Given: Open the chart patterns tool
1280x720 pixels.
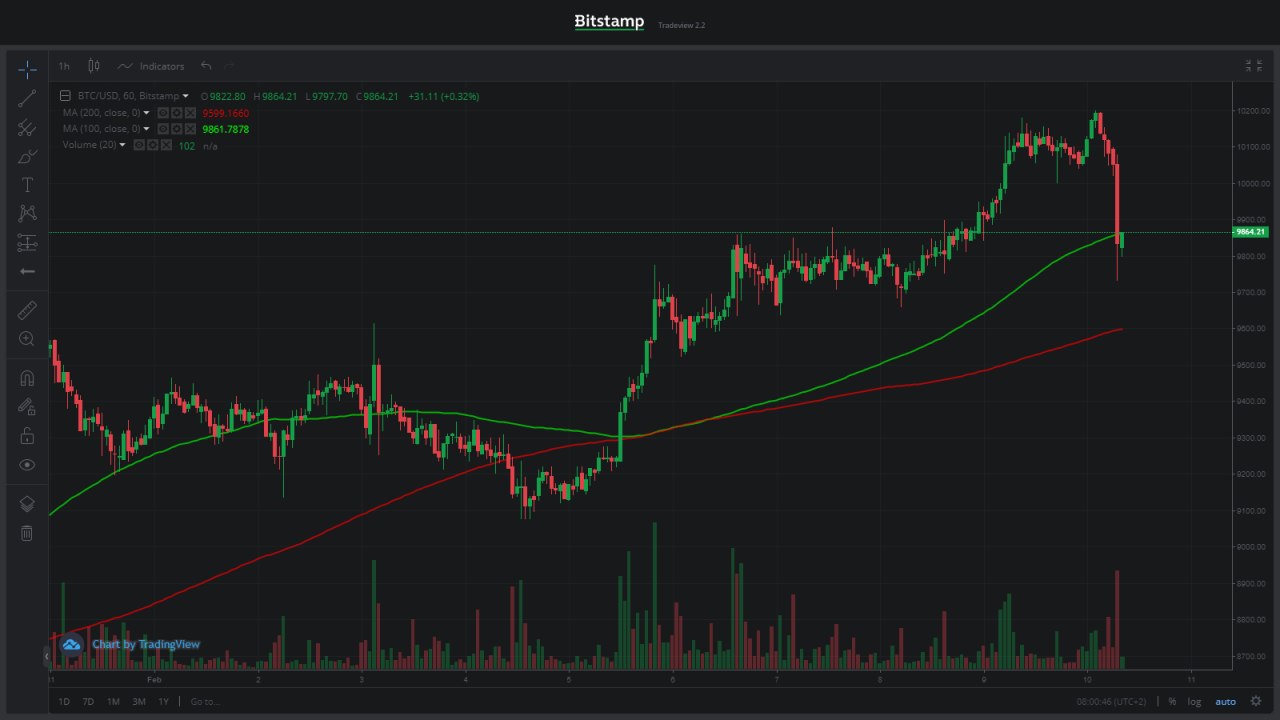Looking at the screenshot, I should pyautogui.click(x=27, y=213).
